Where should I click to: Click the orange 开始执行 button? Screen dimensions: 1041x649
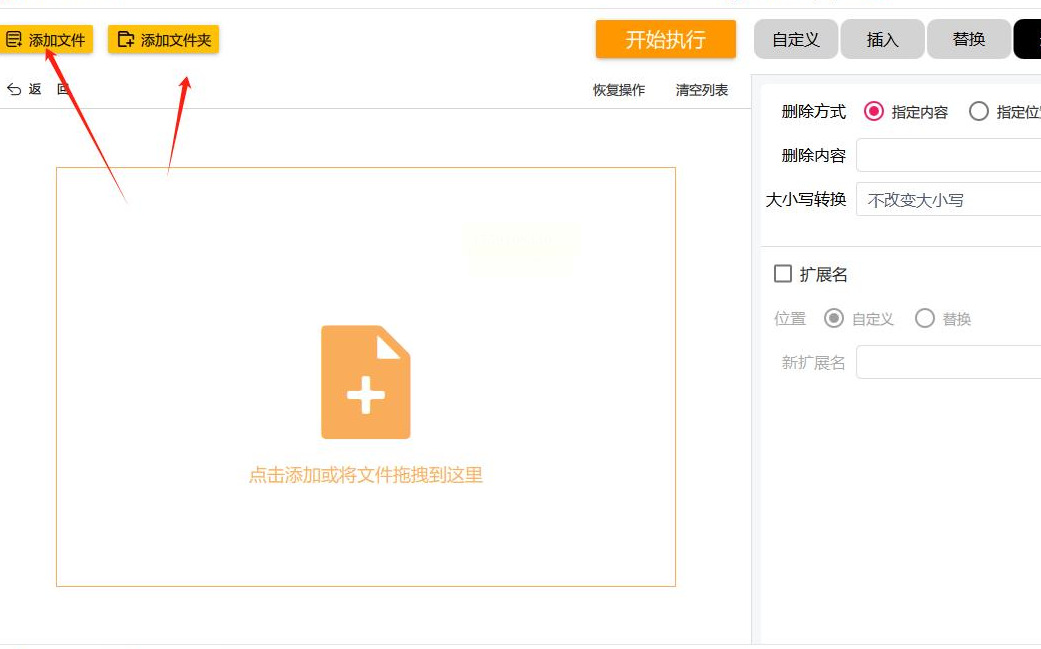point(665,39)
